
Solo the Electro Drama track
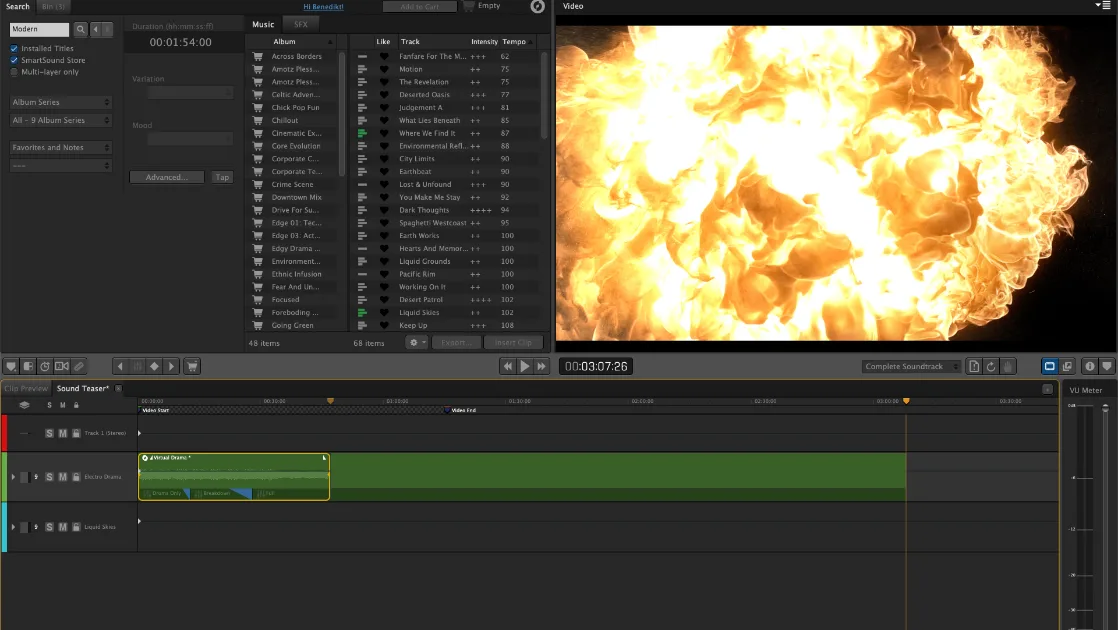click(x=49, y=477)
